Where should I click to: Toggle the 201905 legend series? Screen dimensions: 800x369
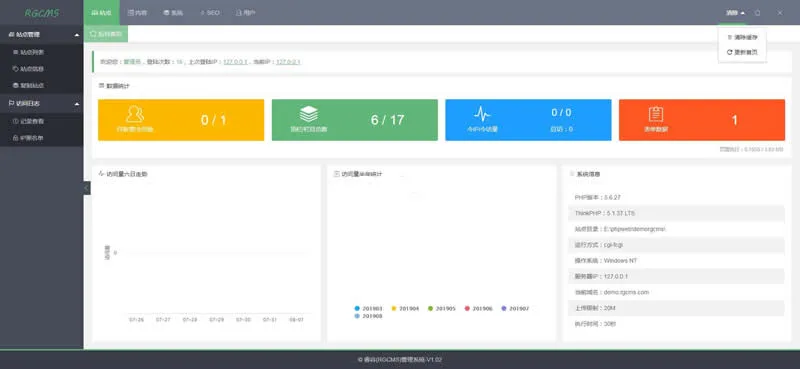[442, 309]
